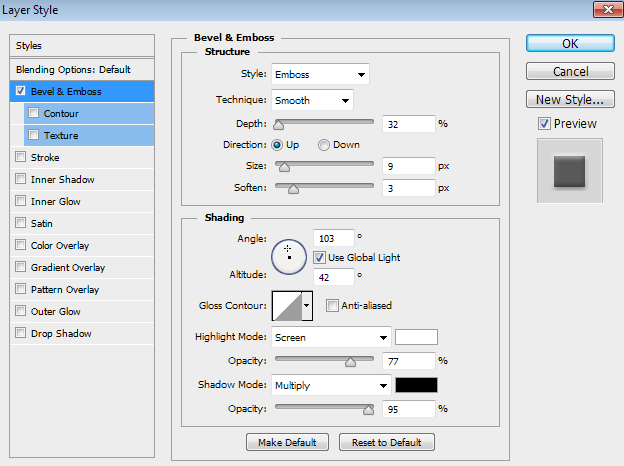
Task: Click the Angle degrees input field
Action: pos(333,238)
